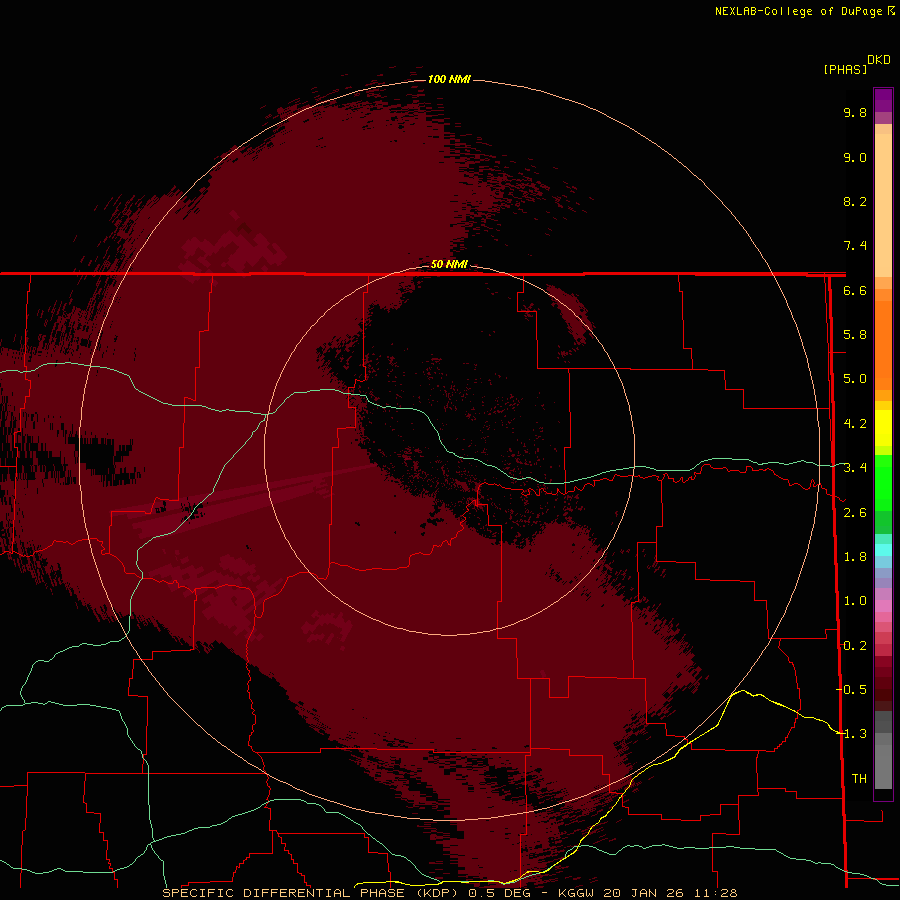Click the 9.0 value on the color scale
This screenshot has height=900, width=900.
(x=855, y=157)
